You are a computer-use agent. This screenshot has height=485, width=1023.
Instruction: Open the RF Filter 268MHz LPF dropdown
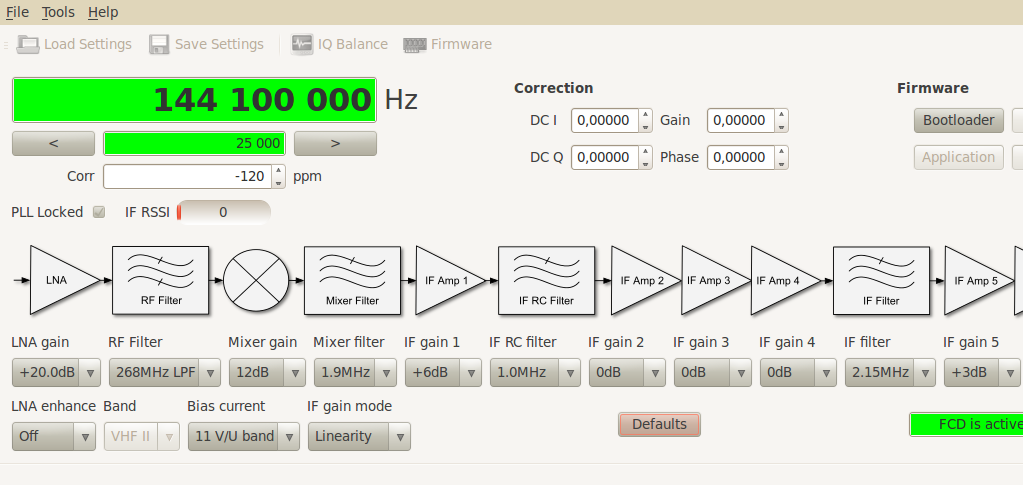(164, 373)
